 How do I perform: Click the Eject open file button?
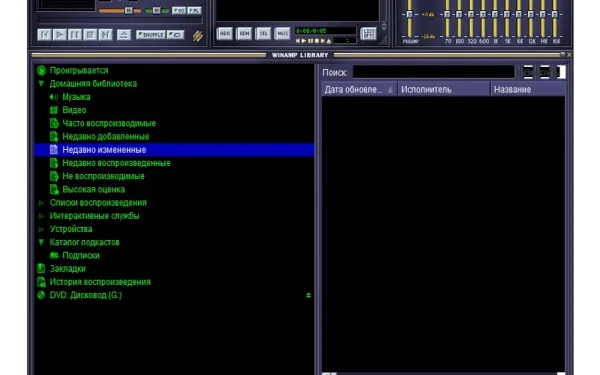tap(123, 35)
